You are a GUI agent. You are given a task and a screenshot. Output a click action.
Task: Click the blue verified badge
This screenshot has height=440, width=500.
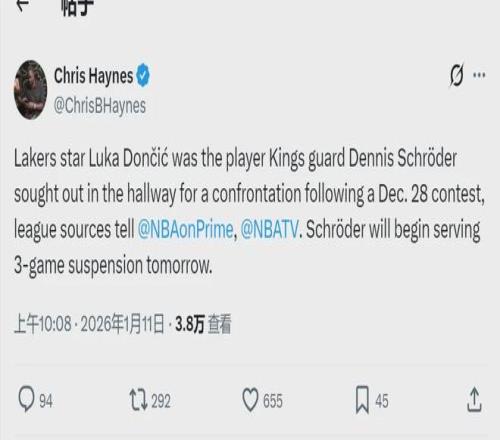click(143, 75)
